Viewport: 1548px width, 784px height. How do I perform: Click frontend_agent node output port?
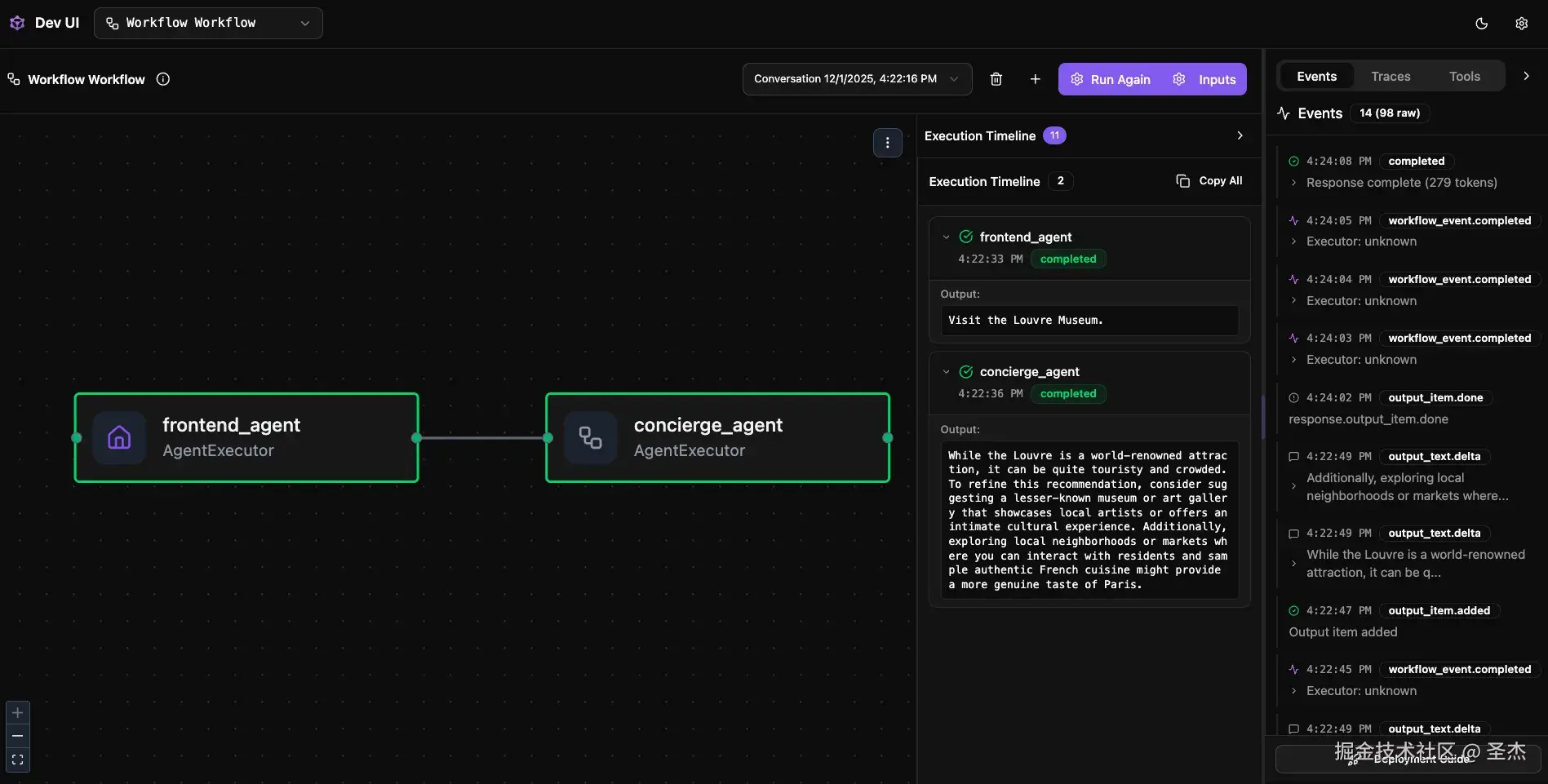(416, 438)
